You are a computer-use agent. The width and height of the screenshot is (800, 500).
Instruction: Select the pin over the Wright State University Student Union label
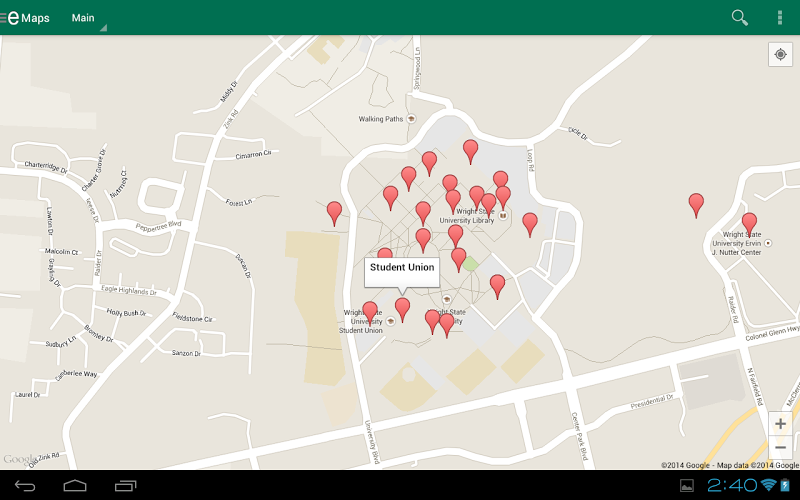(370, 313)
